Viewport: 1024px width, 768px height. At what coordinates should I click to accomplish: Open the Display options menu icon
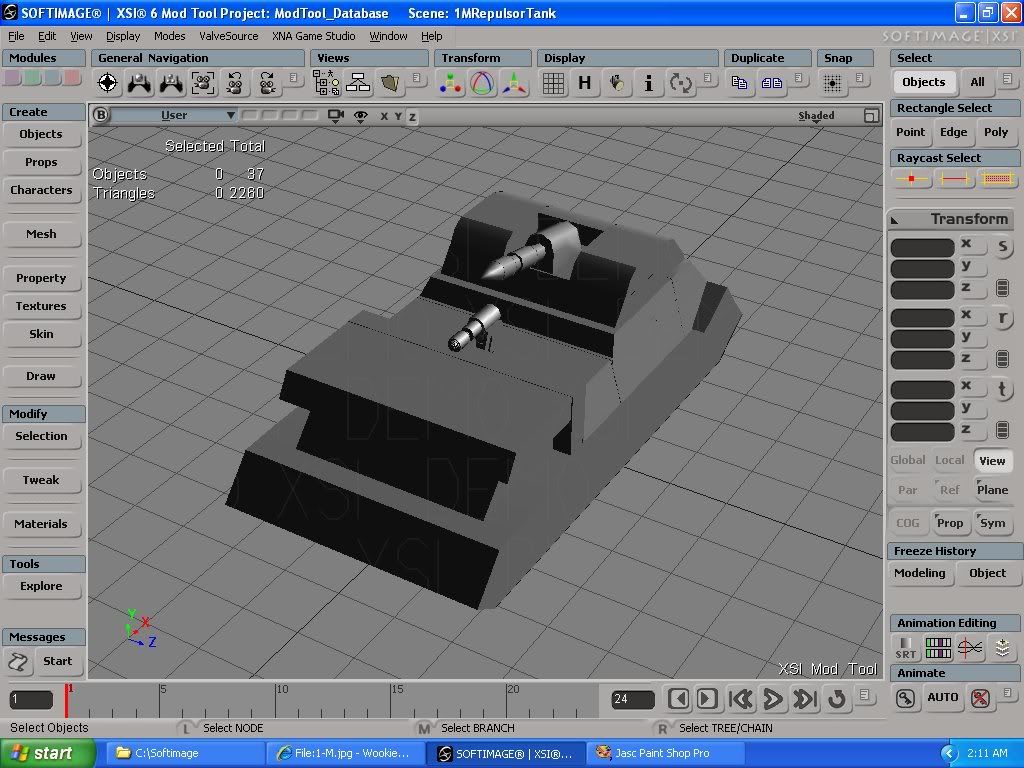coord(708,78)
